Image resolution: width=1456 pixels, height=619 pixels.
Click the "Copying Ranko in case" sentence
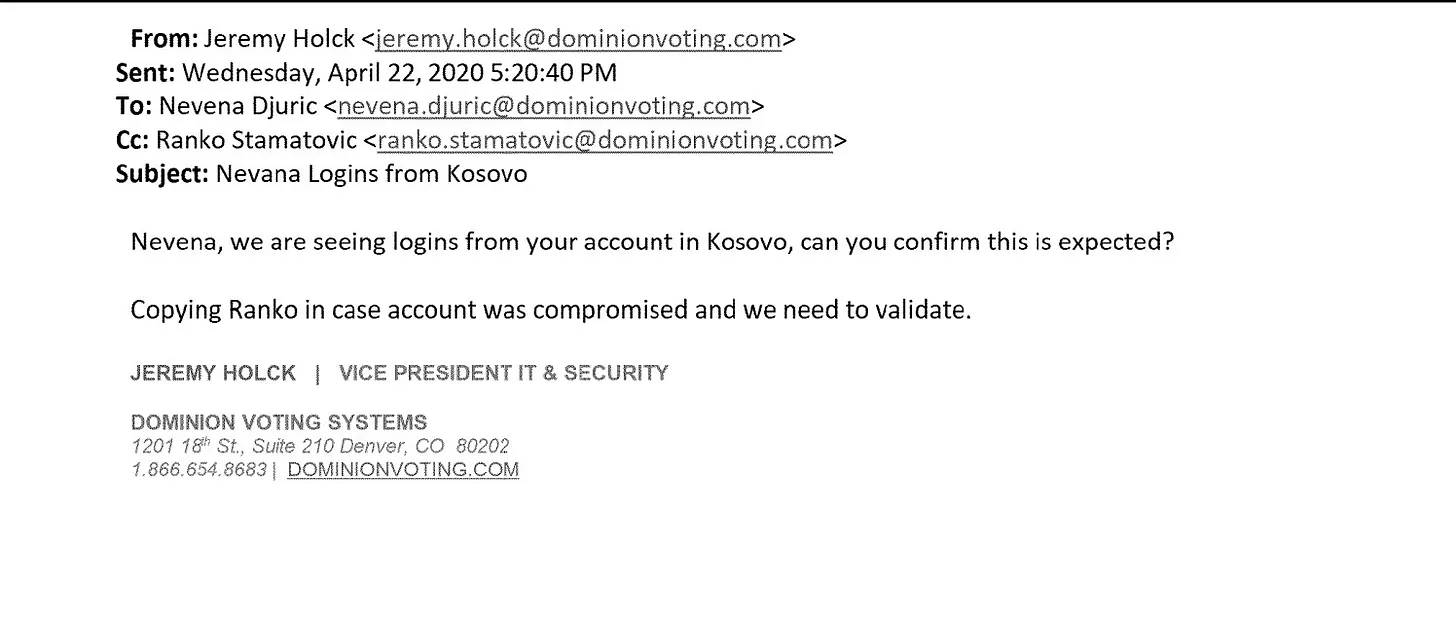point(550,310)
